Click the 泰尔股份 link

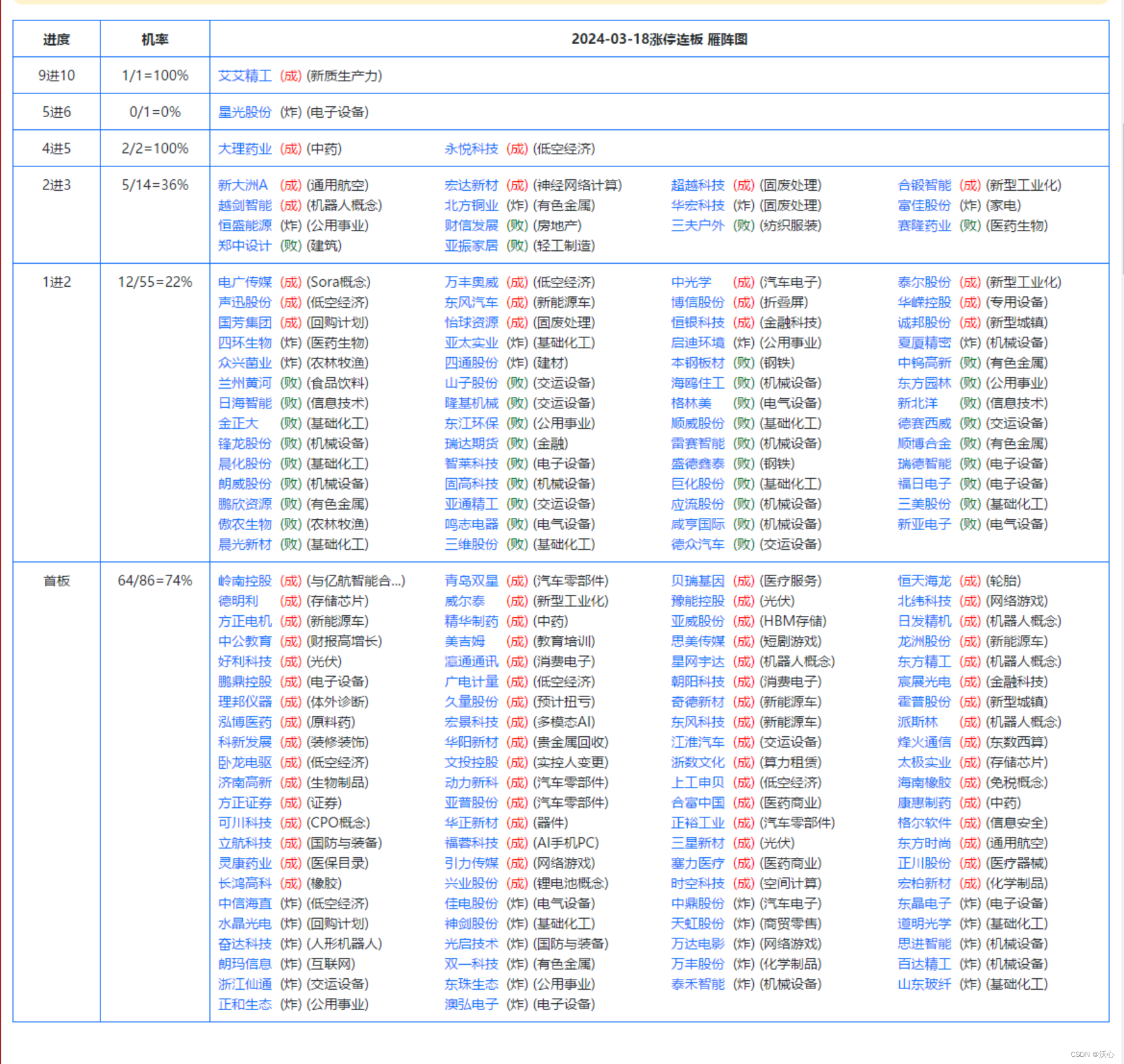tap(925, 282)
